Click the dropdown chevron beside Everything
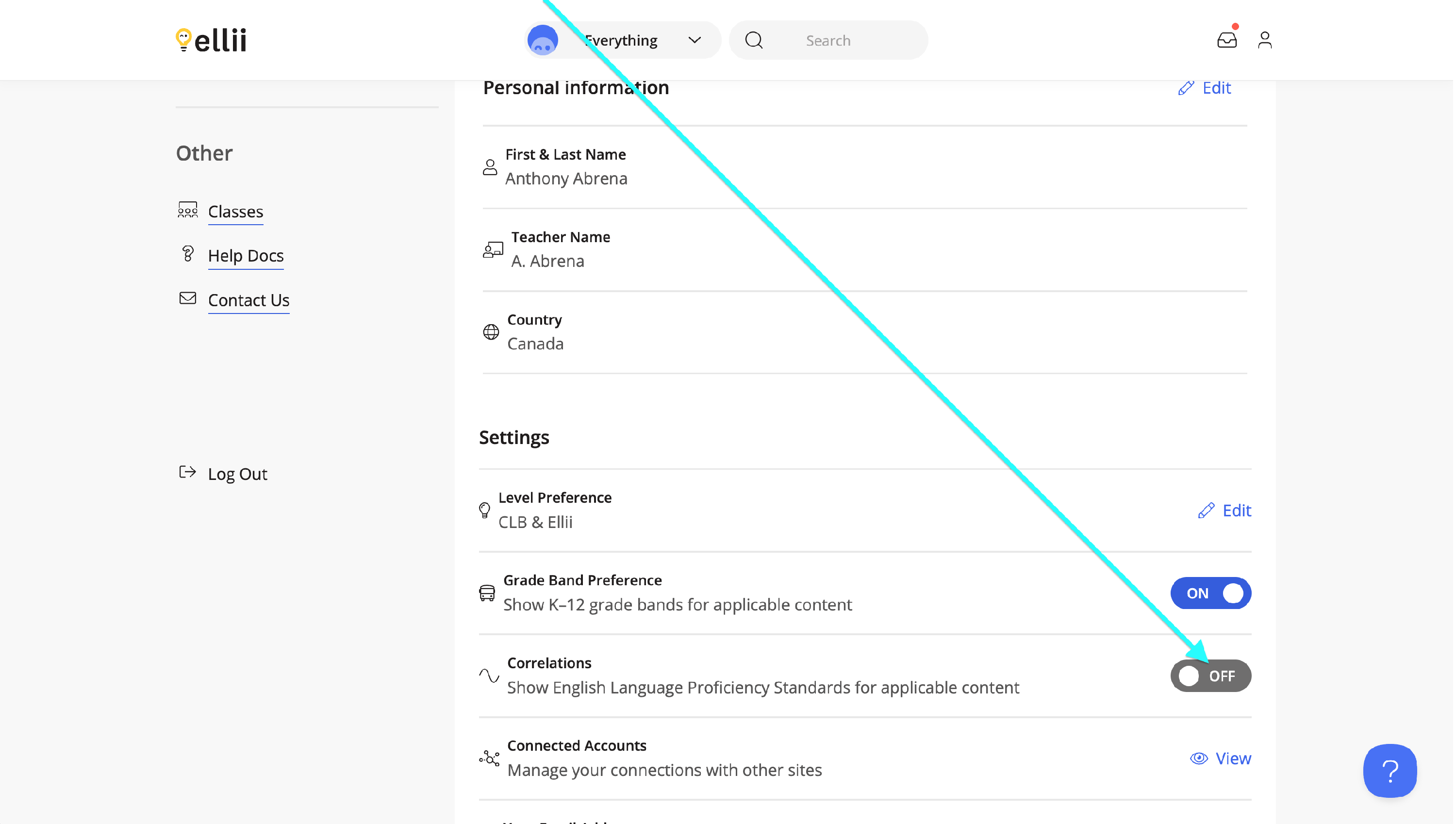The image size is (1456, 824). point(696,40)
